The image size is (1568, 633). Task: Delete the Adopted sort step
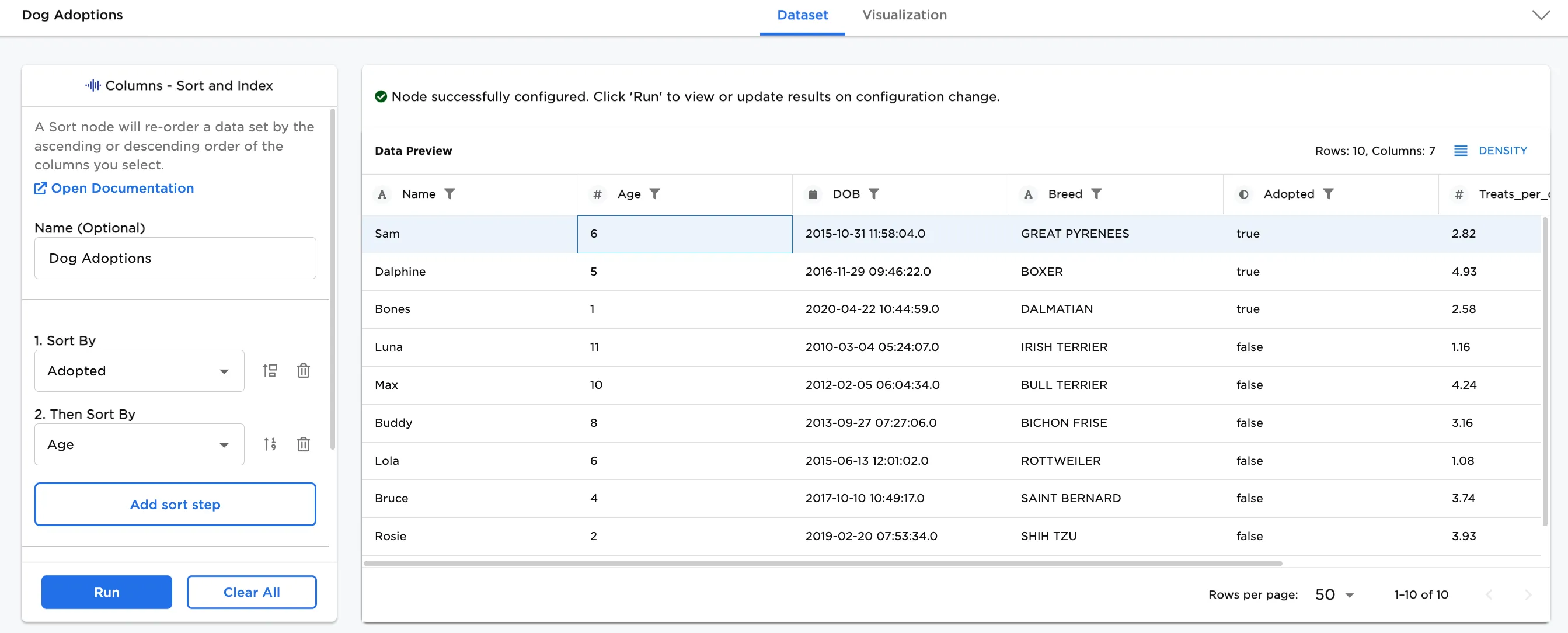point(304,370)
